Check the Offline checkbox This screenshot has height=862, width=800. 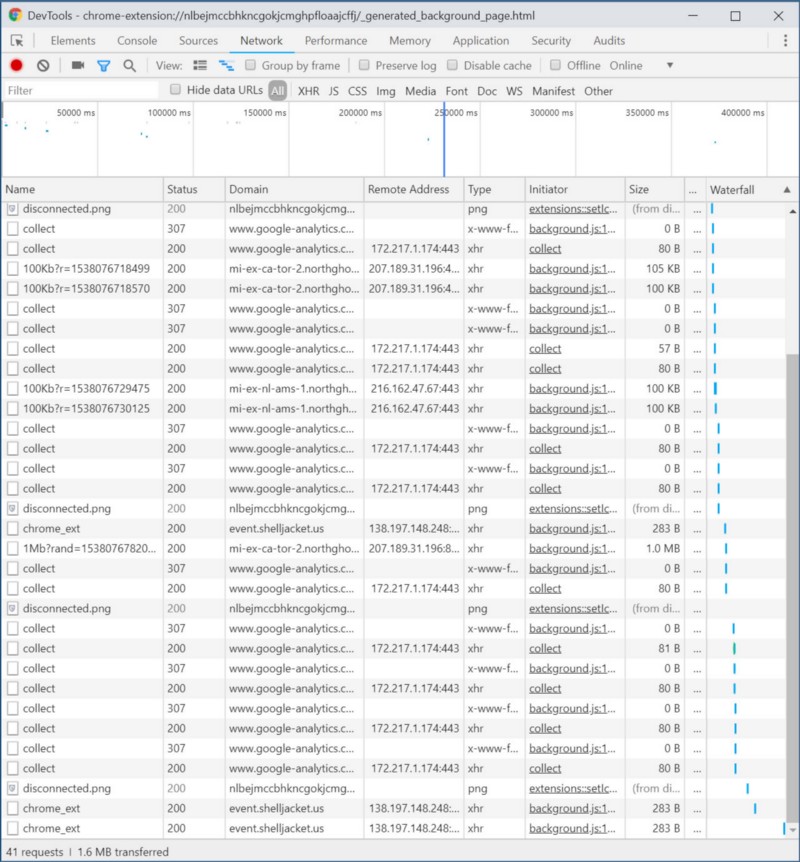pos(555,65)
